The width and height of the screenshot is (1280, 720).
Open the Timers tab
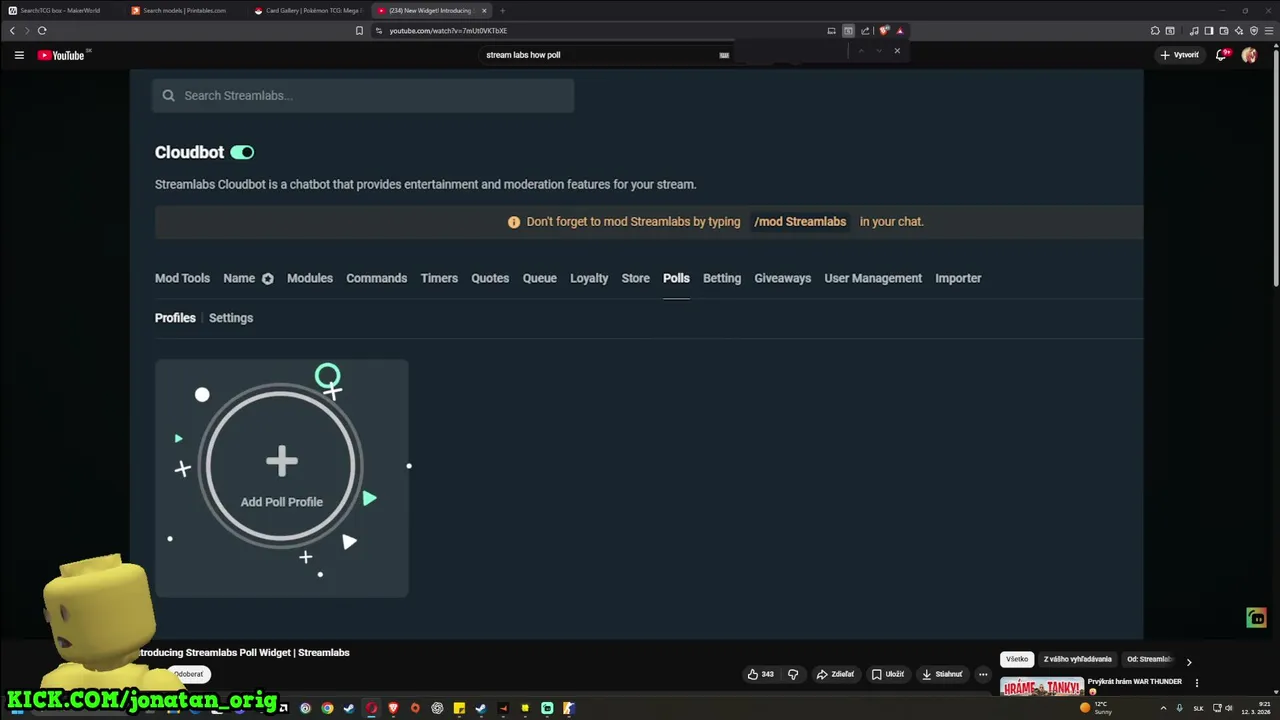point(439,278)
